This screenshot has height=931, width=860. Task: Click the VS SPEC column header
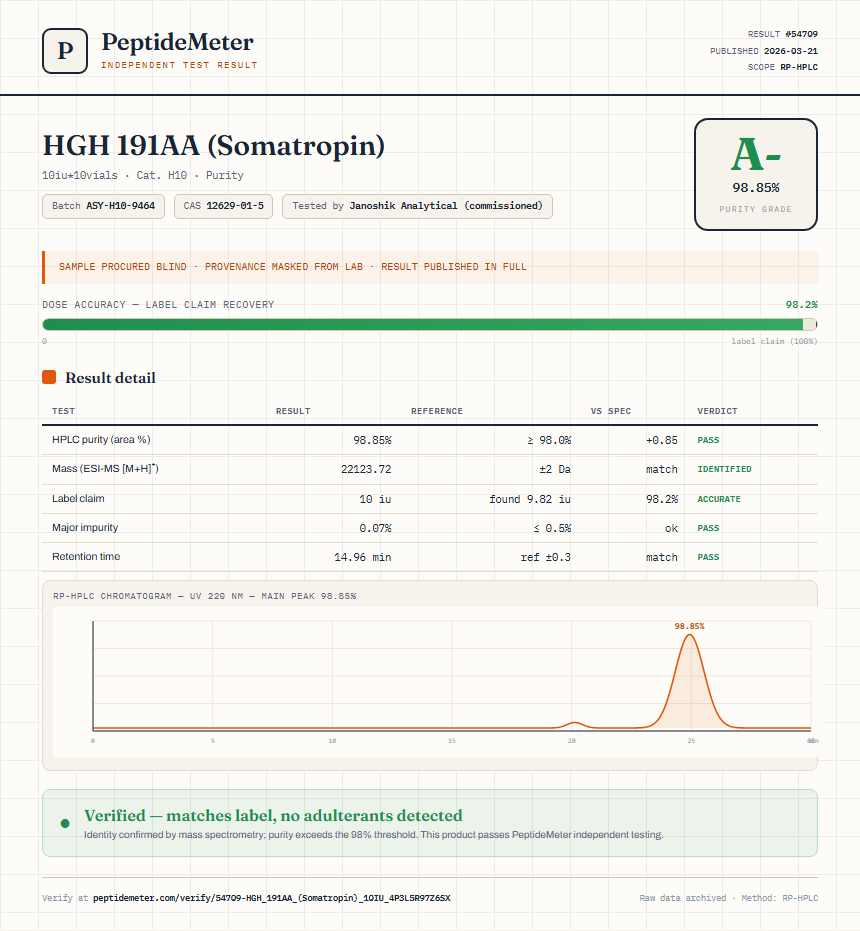[611, 411]
